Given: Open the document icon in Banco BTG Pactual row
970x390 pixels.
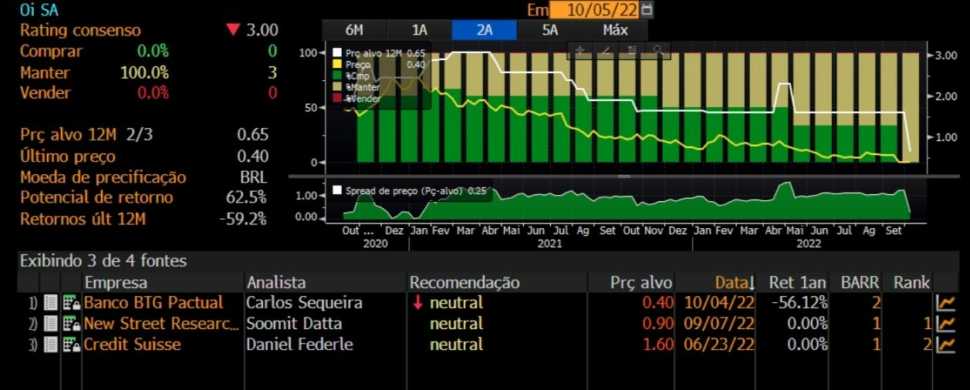Looking at the screenshot, I should pyautogui.click(x=51, y=303).
